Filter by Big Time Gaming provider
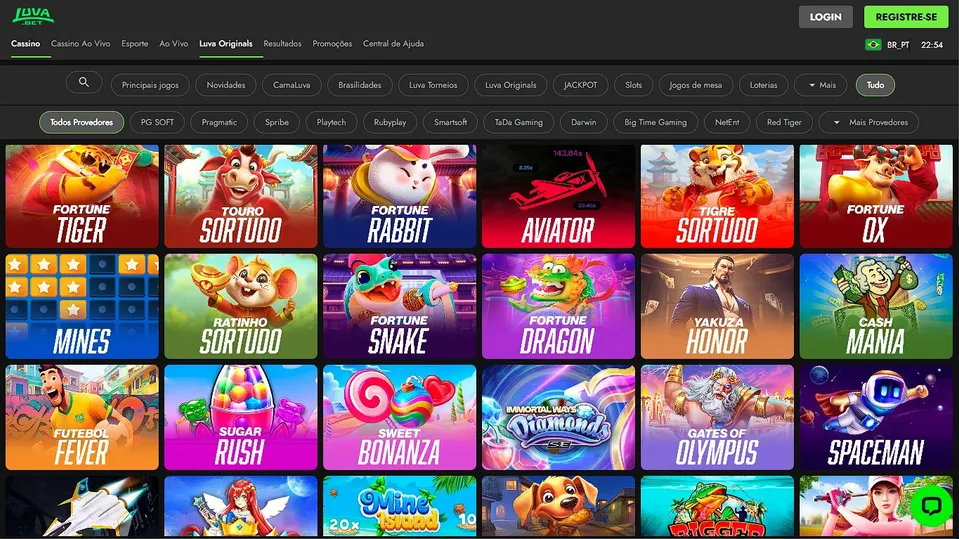This screenshot has width=959, height=539. (x=656, y=122)
